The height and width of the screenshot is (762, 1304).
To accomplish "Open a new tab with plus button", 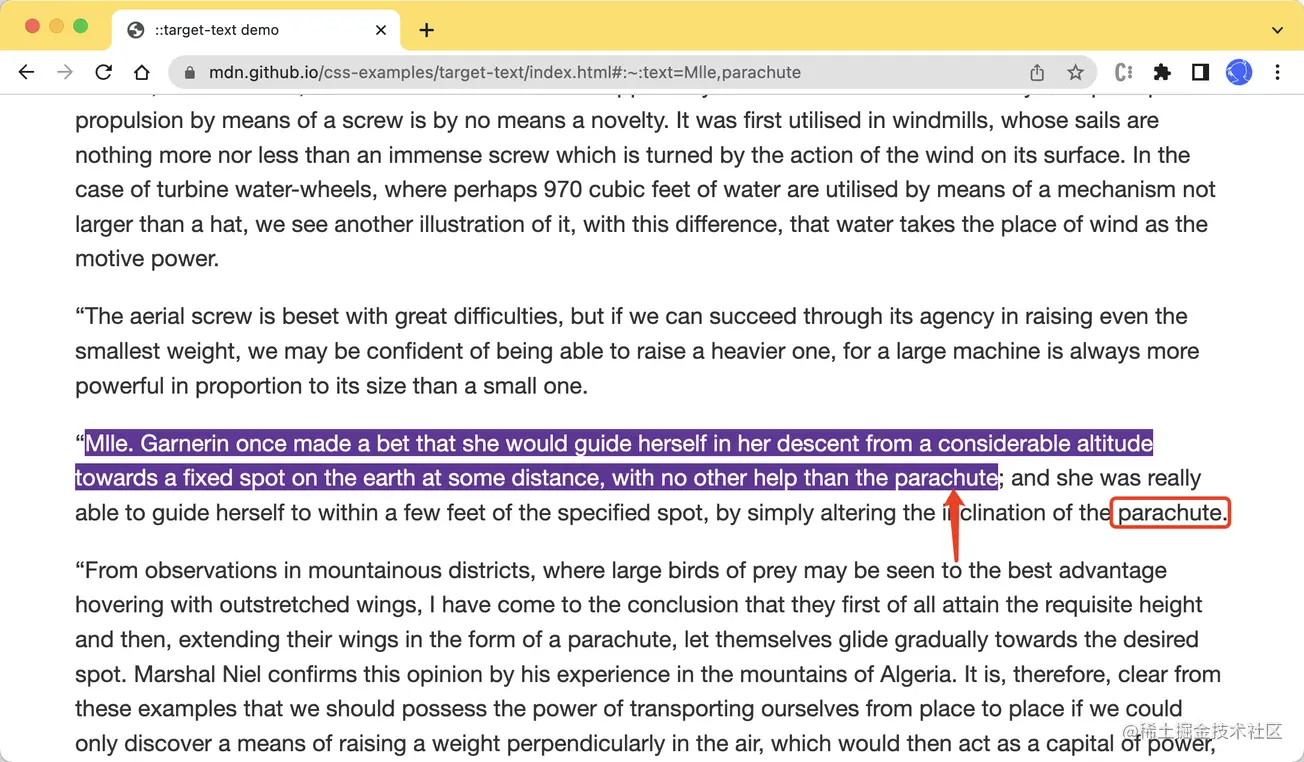I will [427, 30].
